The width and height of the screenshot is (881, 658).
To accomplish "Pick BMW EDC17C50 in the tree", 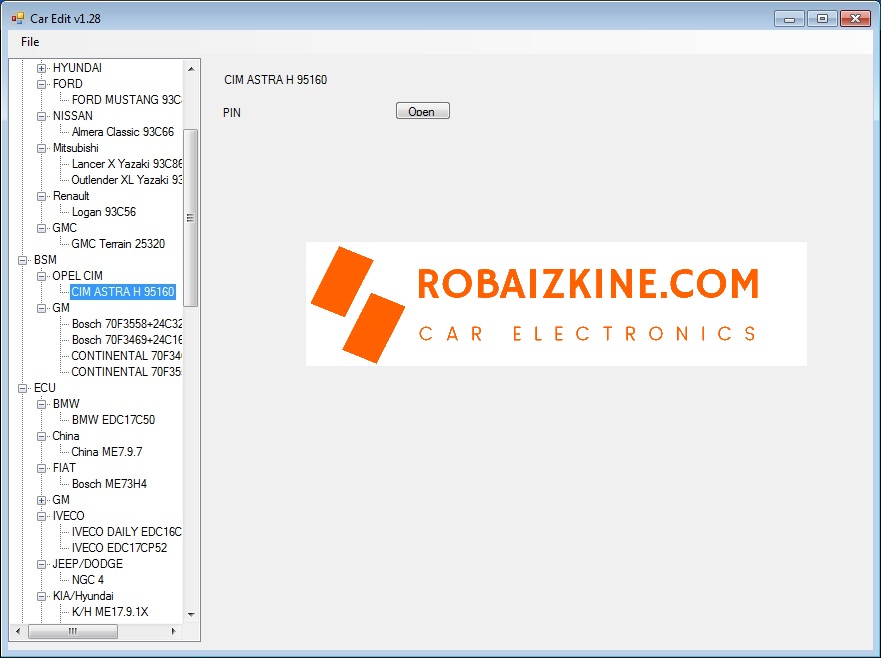I will coord(113,420).
